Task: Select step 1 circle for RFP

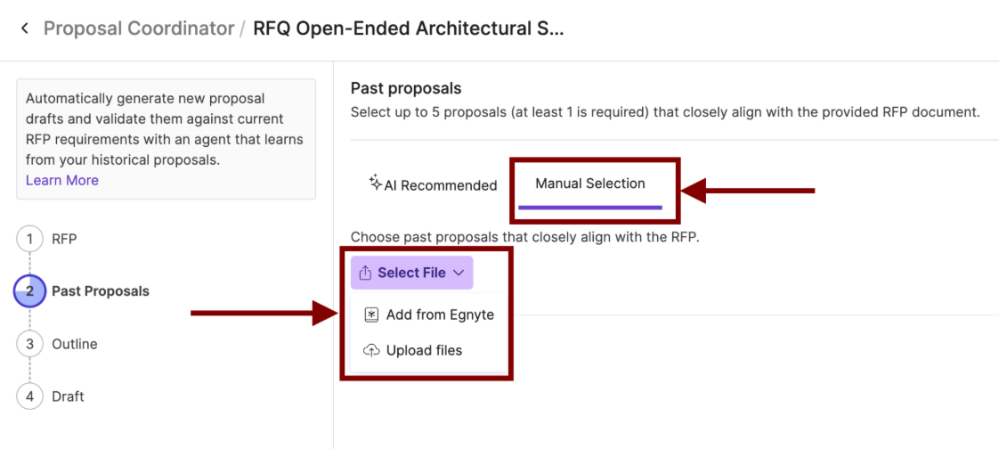Action: click(x=29, y=239)
